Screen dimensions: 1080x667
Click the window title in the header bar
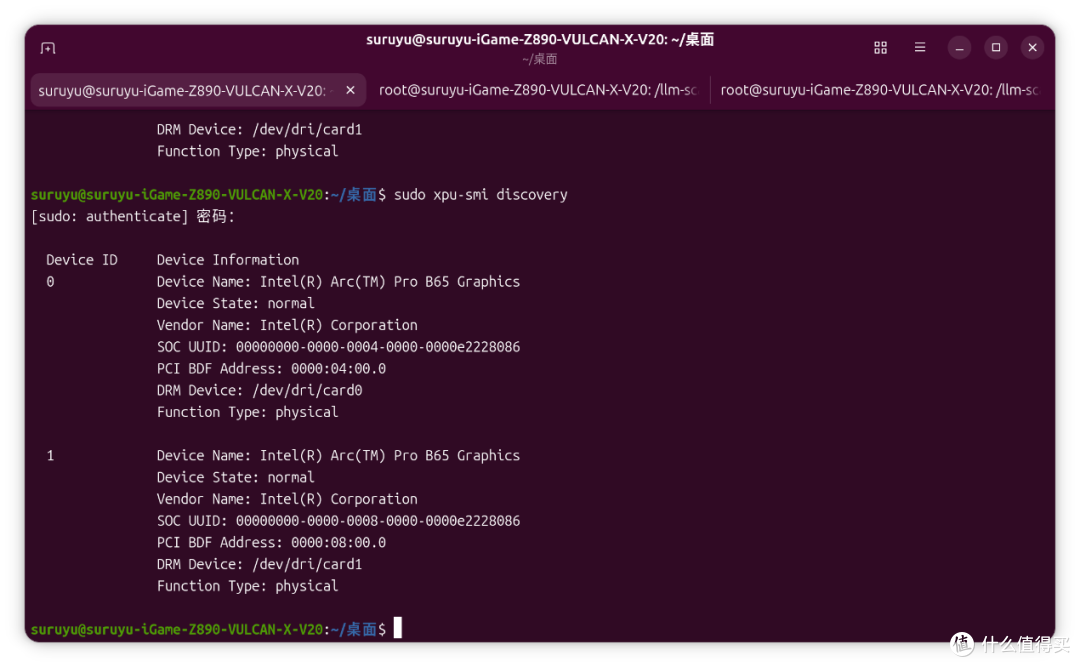coord(540,39)
